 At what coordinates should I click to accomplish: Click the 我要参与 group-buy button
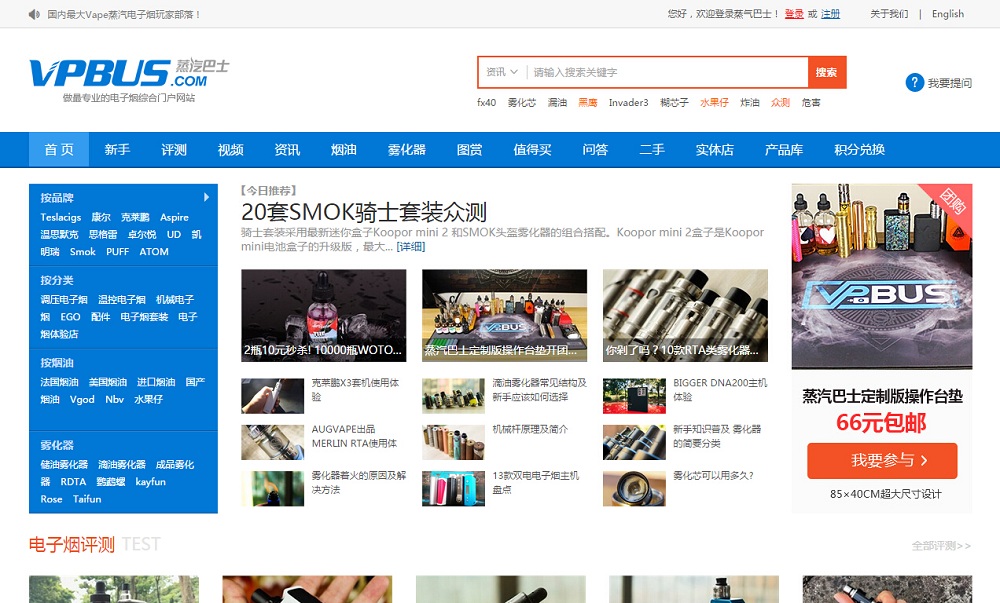[882, 460]
